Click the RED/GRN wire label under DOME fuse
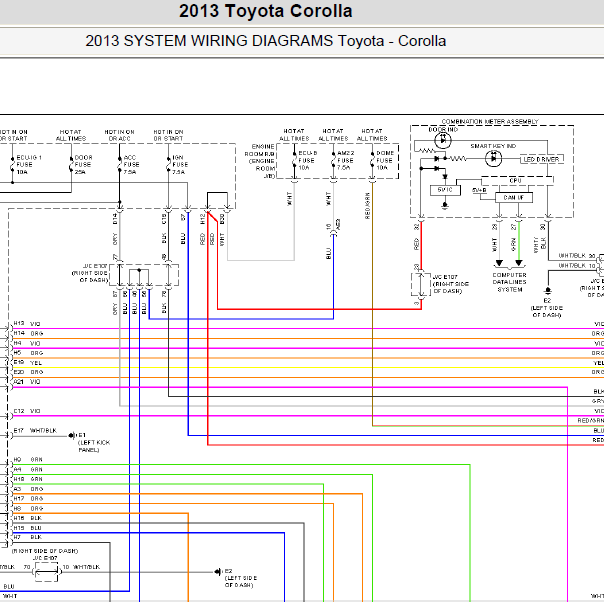 click(x=367, y=206)
